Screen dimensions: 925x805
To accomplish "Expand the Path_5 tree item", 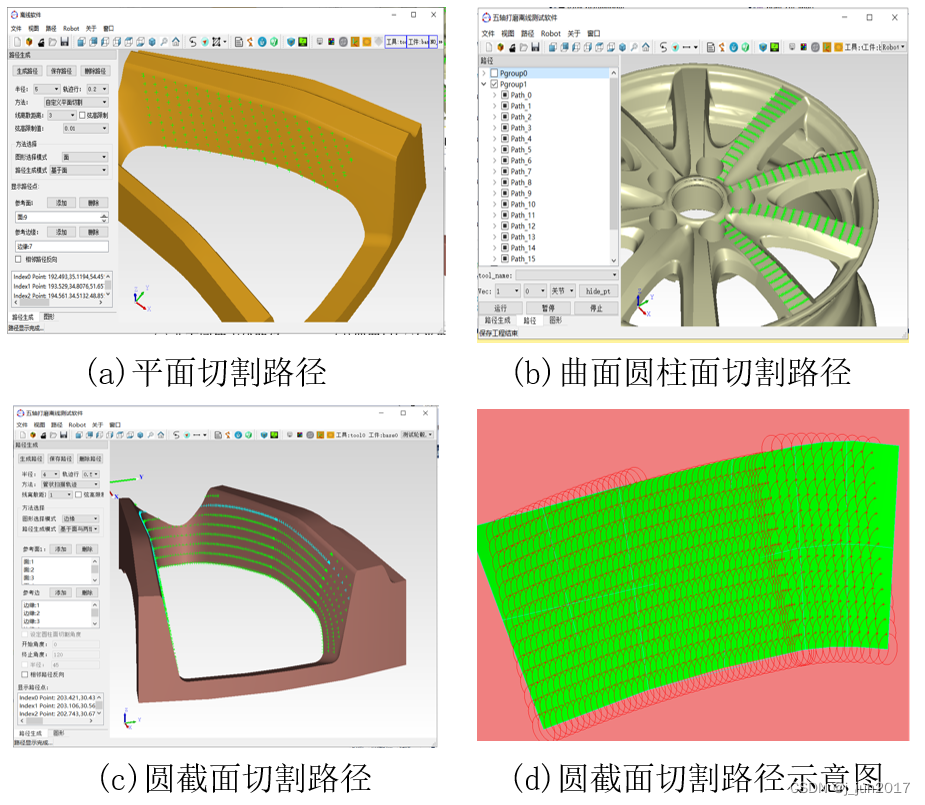I will point(494,150).
